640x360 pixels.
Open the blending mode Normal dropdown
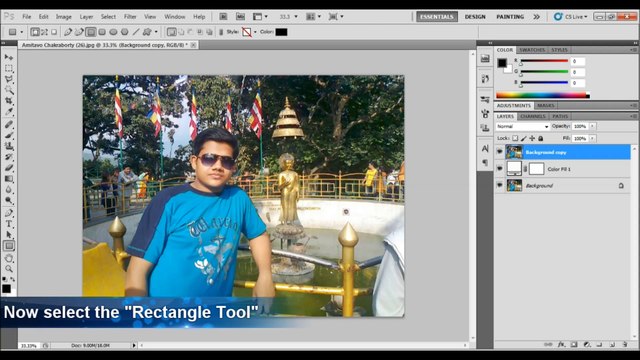(x=523, y=127)
